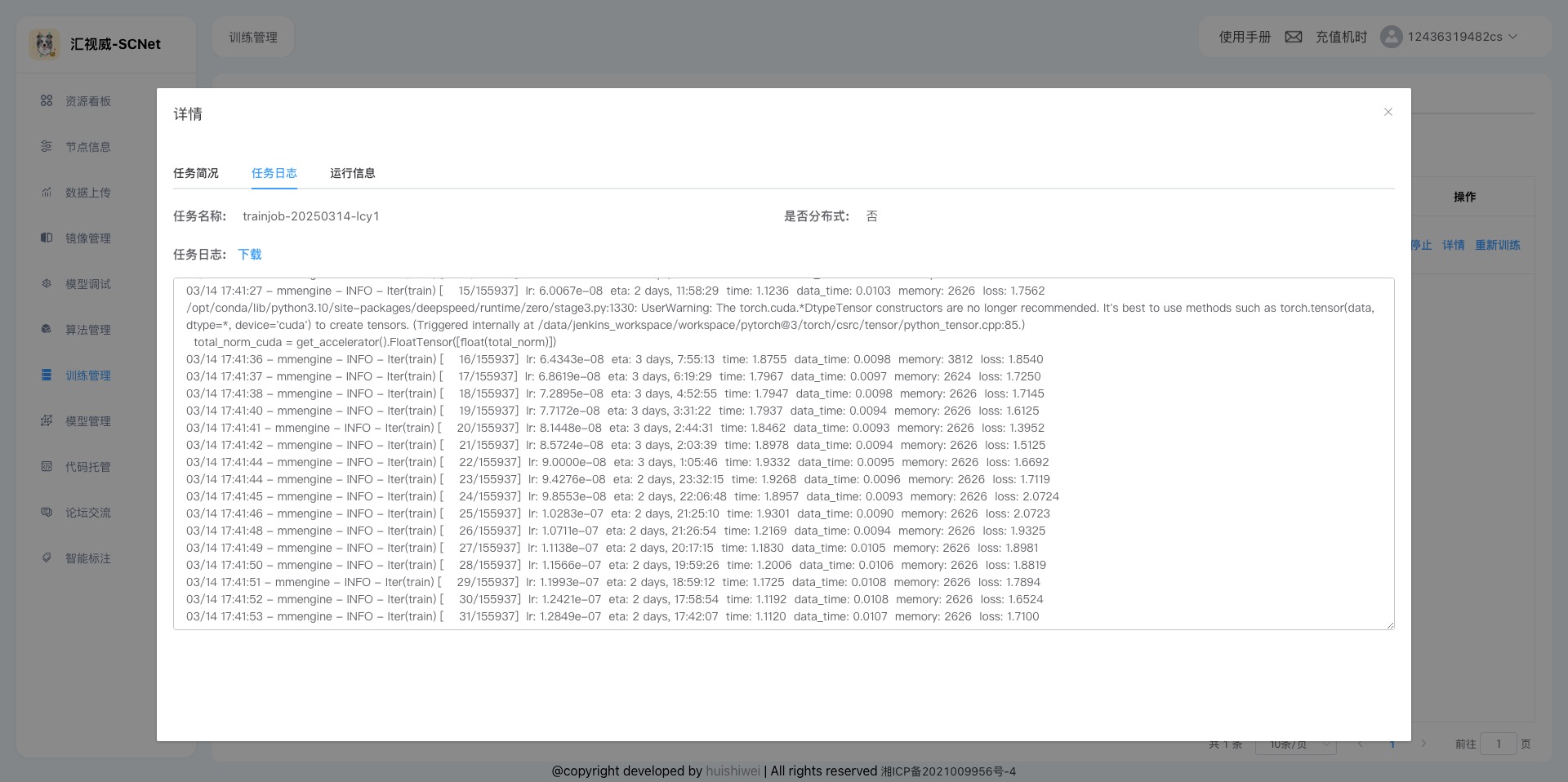Switch to the 运行信息 tab
The height and width of the screenshot is (782, 1568).
(353, 173)
